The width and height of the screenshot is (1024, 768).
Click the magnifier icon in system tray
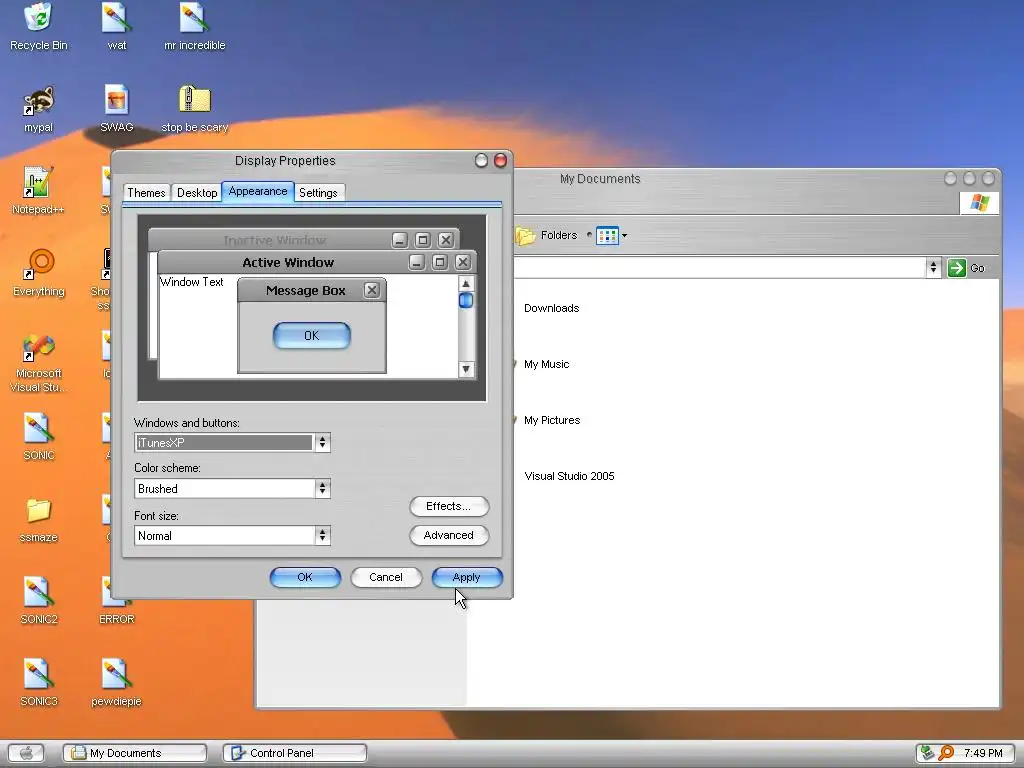click(946, 753)
